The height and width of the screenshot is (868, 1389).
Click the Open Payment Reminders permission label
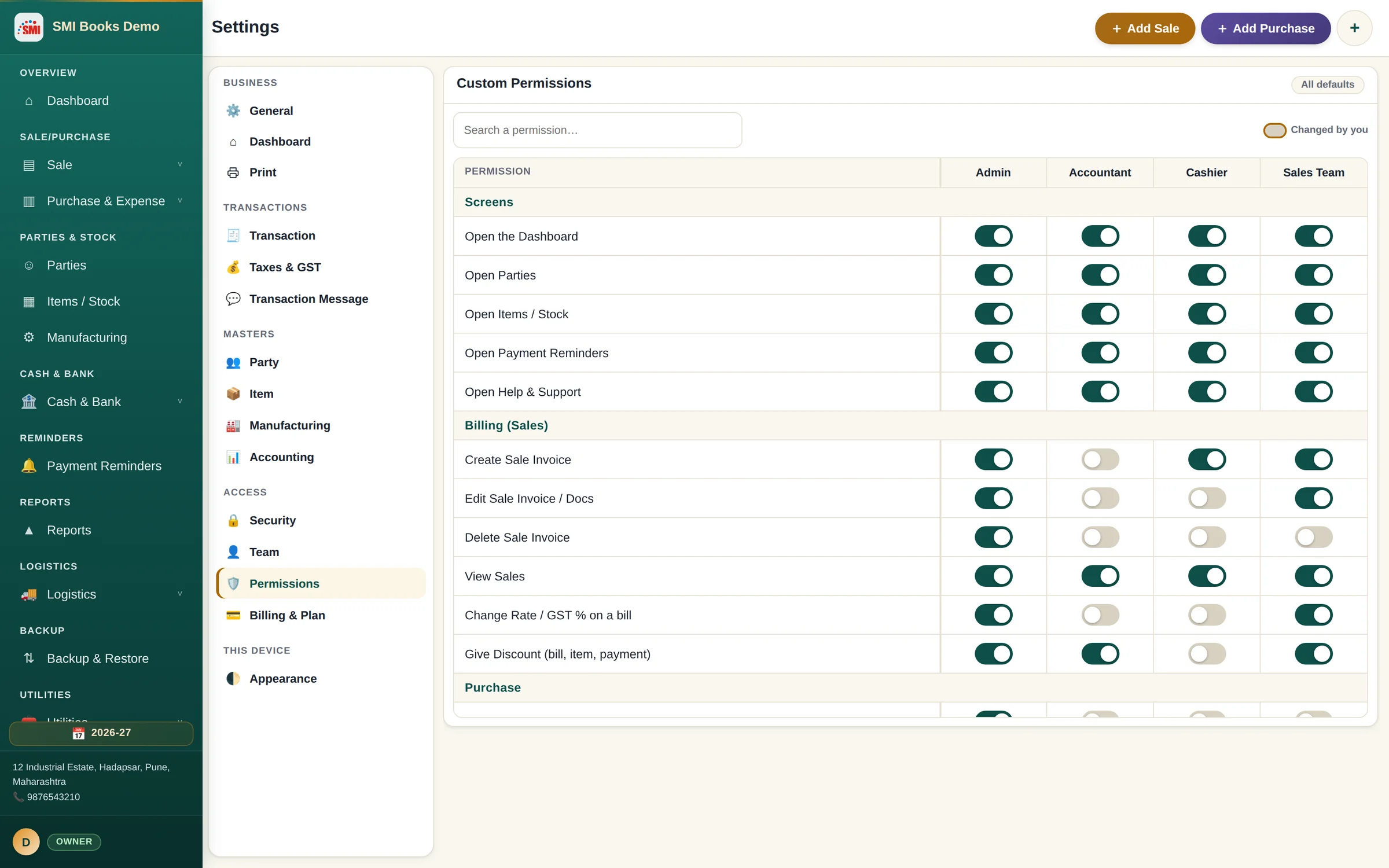[x=537, y=353]
